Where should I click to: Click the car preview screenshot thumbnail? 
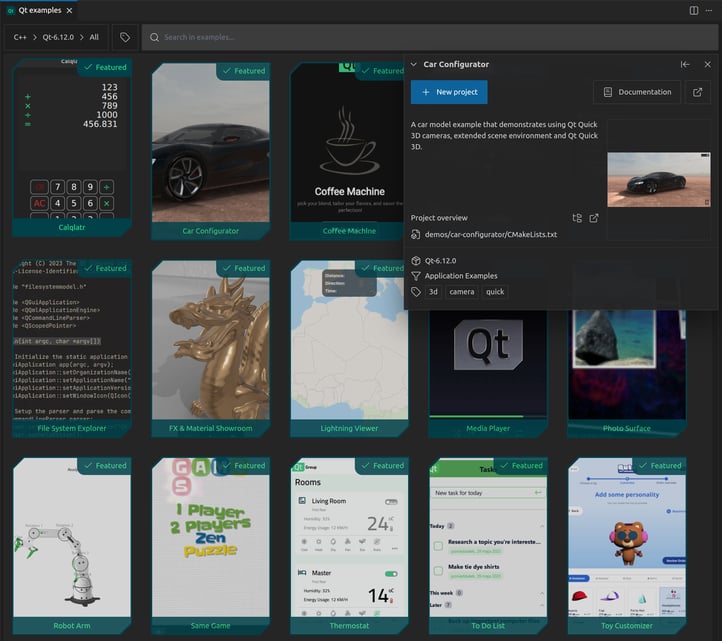658,180
